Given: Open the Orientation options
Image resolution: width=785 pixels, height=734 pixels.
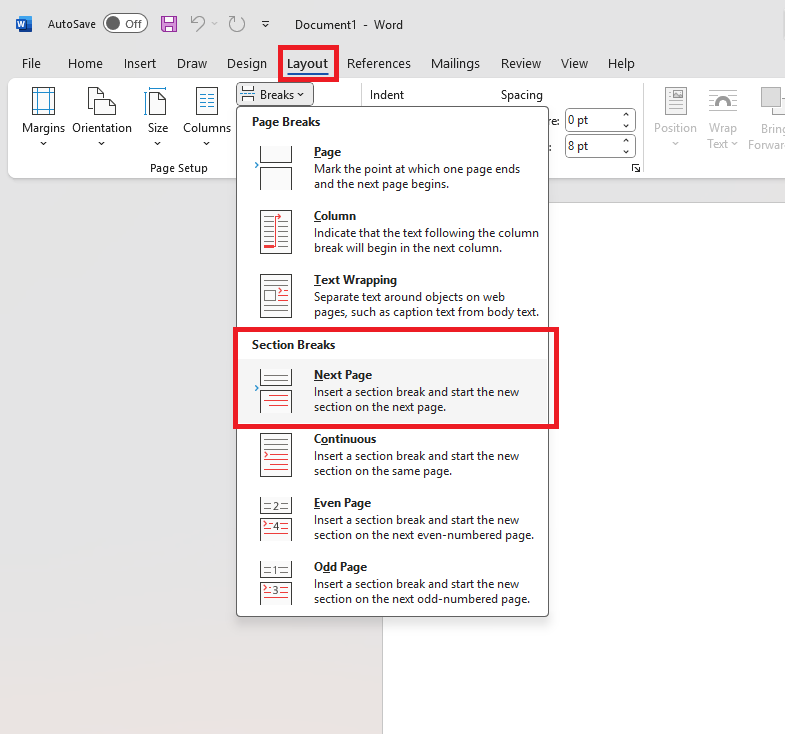Looking at the screenshot, I should [x=102, y=117].
